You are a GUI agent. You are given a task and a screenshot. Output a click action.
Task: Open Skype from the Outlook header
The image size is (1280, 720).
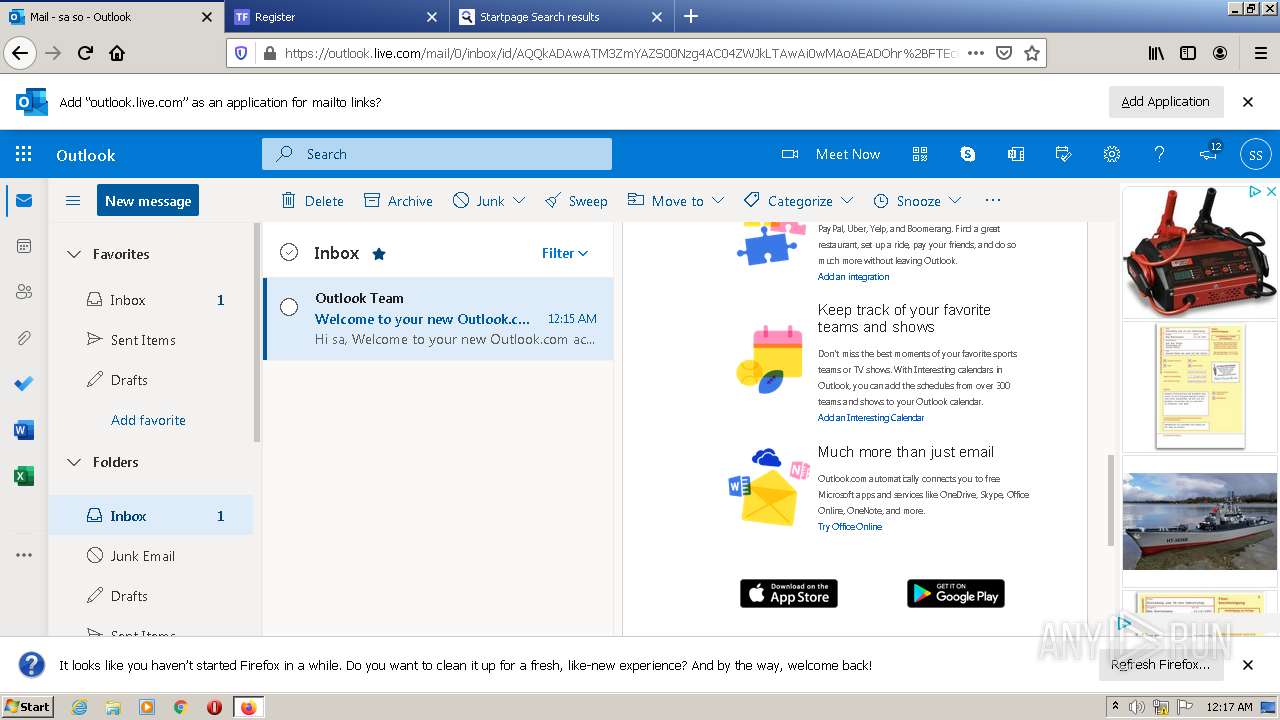pos(968,154)
